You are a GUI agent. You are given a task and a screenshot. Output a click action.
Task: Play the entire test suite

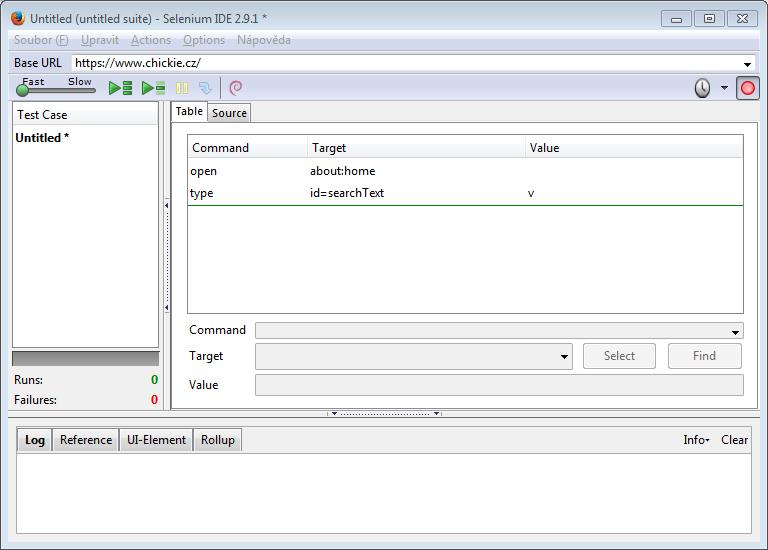(120, 88)
